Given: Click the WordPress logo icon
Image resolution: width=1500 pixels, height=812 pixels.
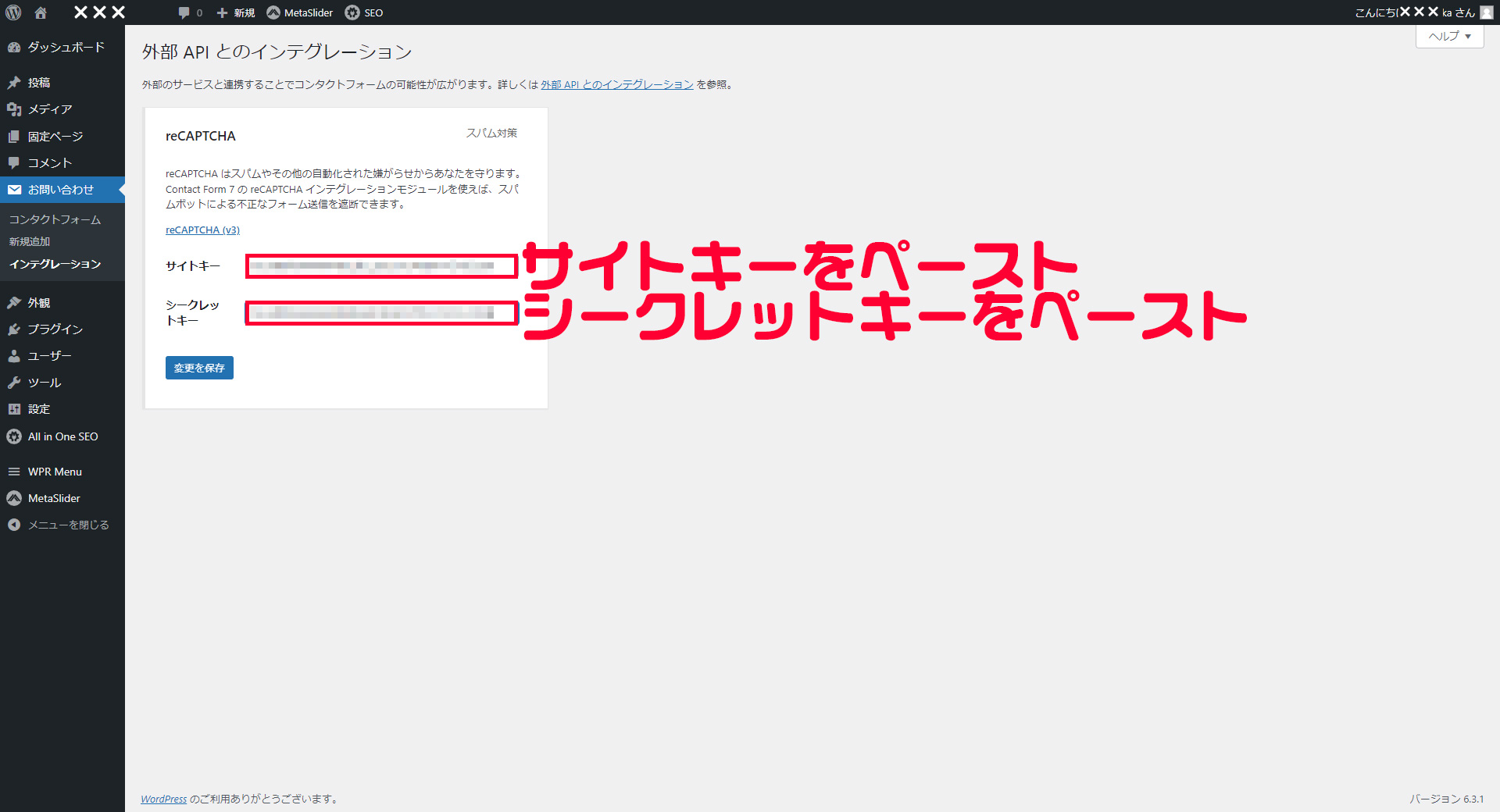Looking at the screenshot, I should click(x=13, y=12).
